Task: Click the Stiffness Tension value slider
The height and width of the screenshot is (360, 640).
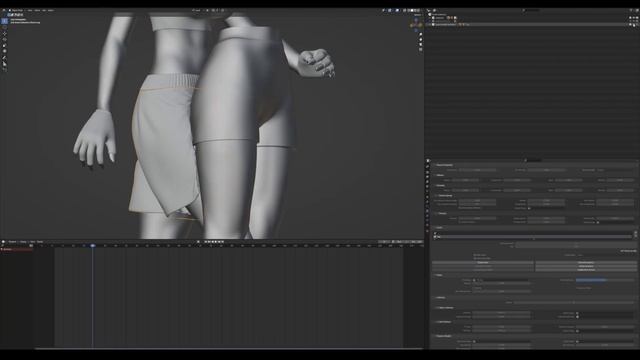Action: point(465,180)
